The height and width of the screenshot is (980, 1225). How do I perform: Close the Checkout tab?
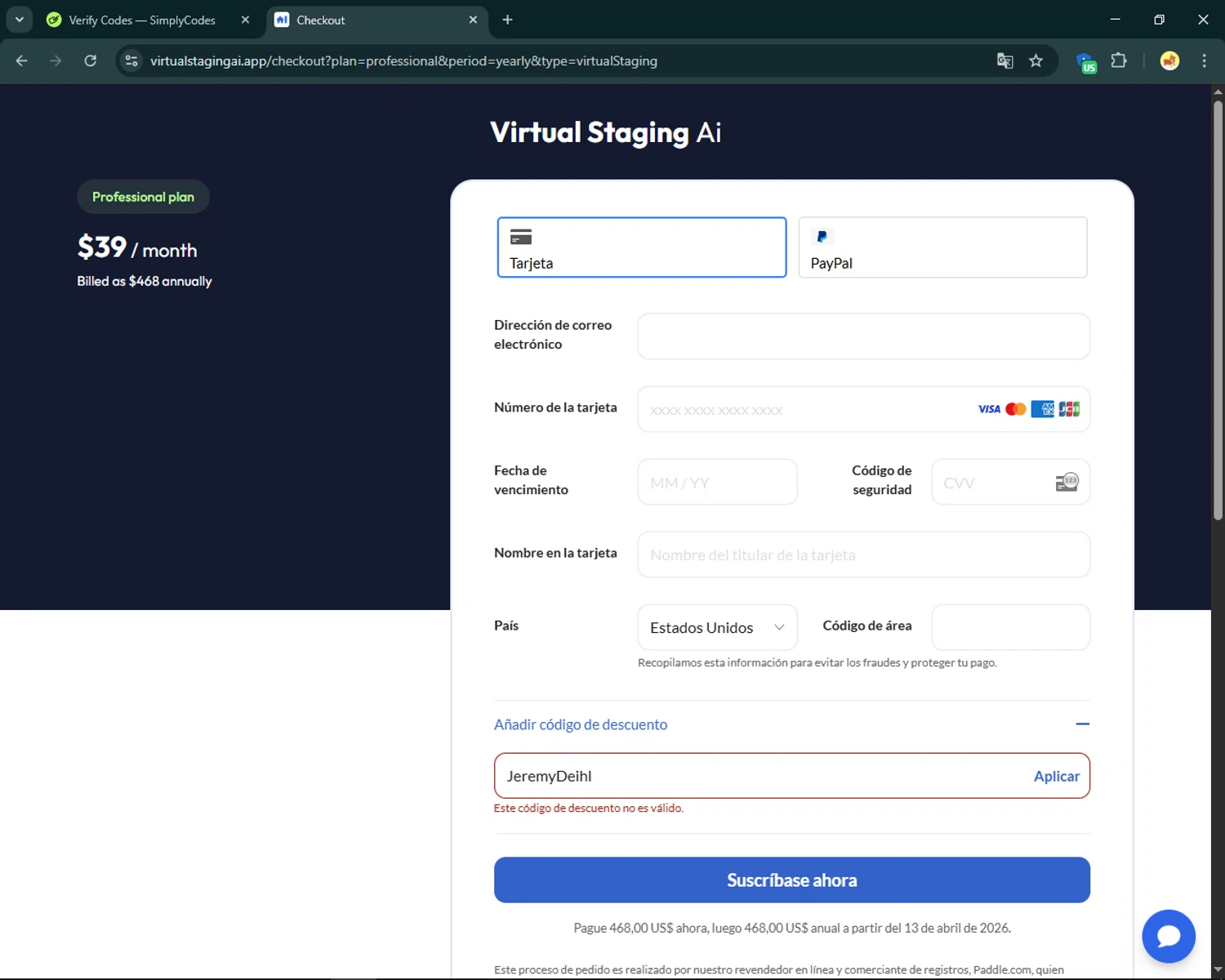(x=473, y=20)
